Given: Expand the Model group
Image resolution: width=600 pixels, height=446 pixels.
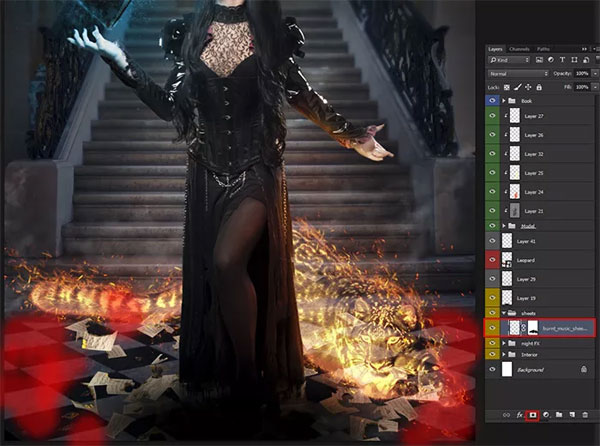Looking at the screenshot, I should (504, 226).
